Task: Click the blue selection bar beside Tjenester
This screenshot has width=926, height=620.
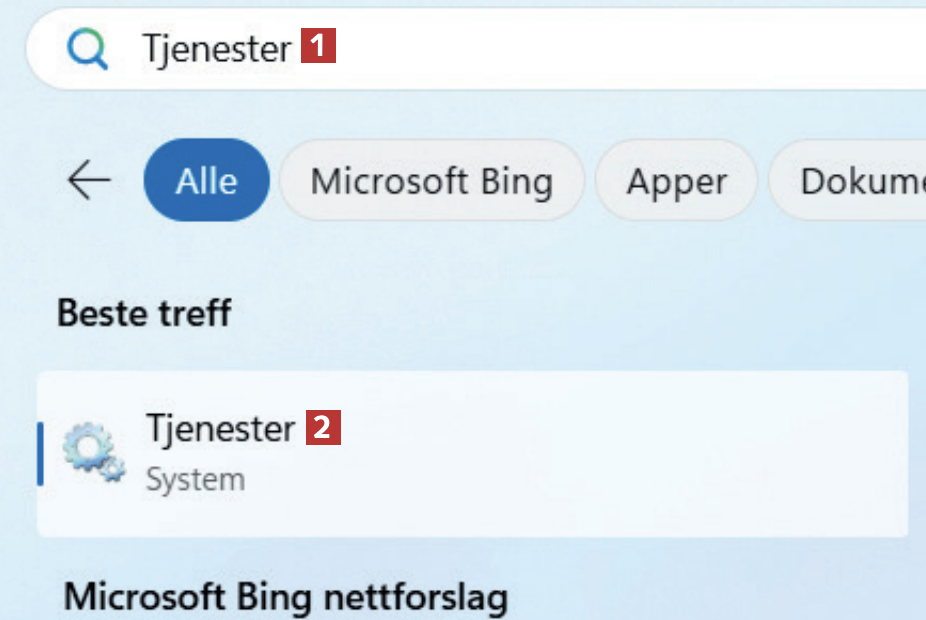Action: click(x=41, y=453)
